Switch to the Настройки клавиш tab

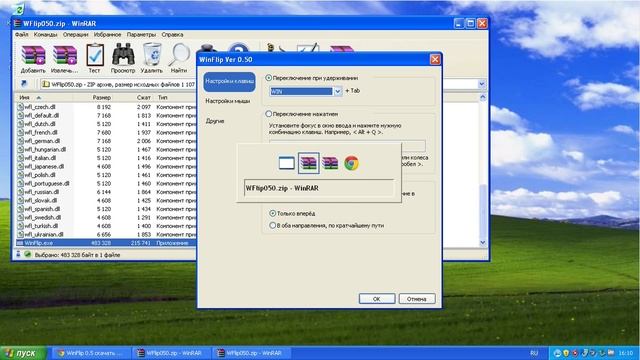(229, 81)
